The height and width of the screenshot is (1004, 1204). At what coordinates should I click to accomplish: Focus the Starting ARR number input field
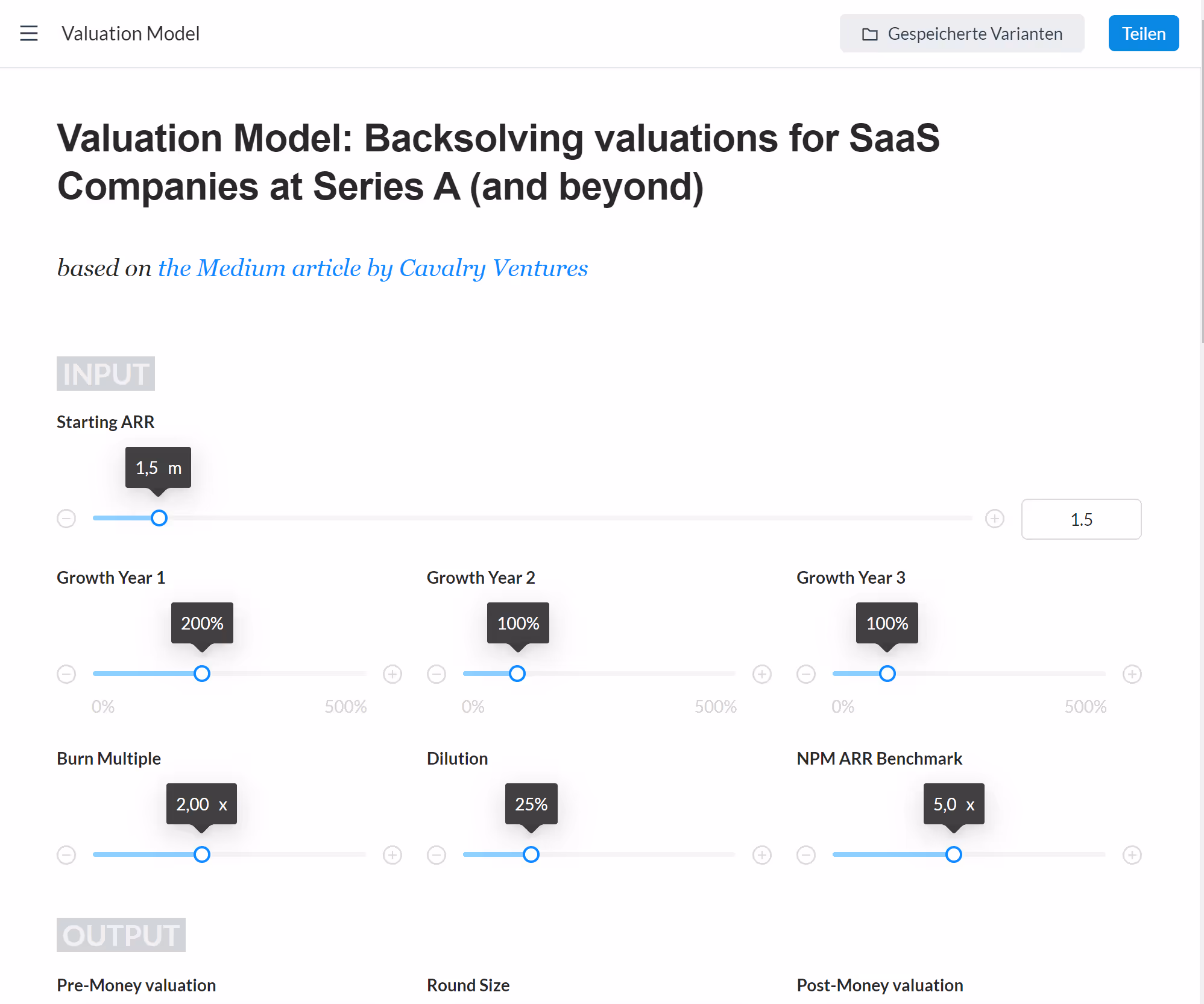[x=1081, y=519]
